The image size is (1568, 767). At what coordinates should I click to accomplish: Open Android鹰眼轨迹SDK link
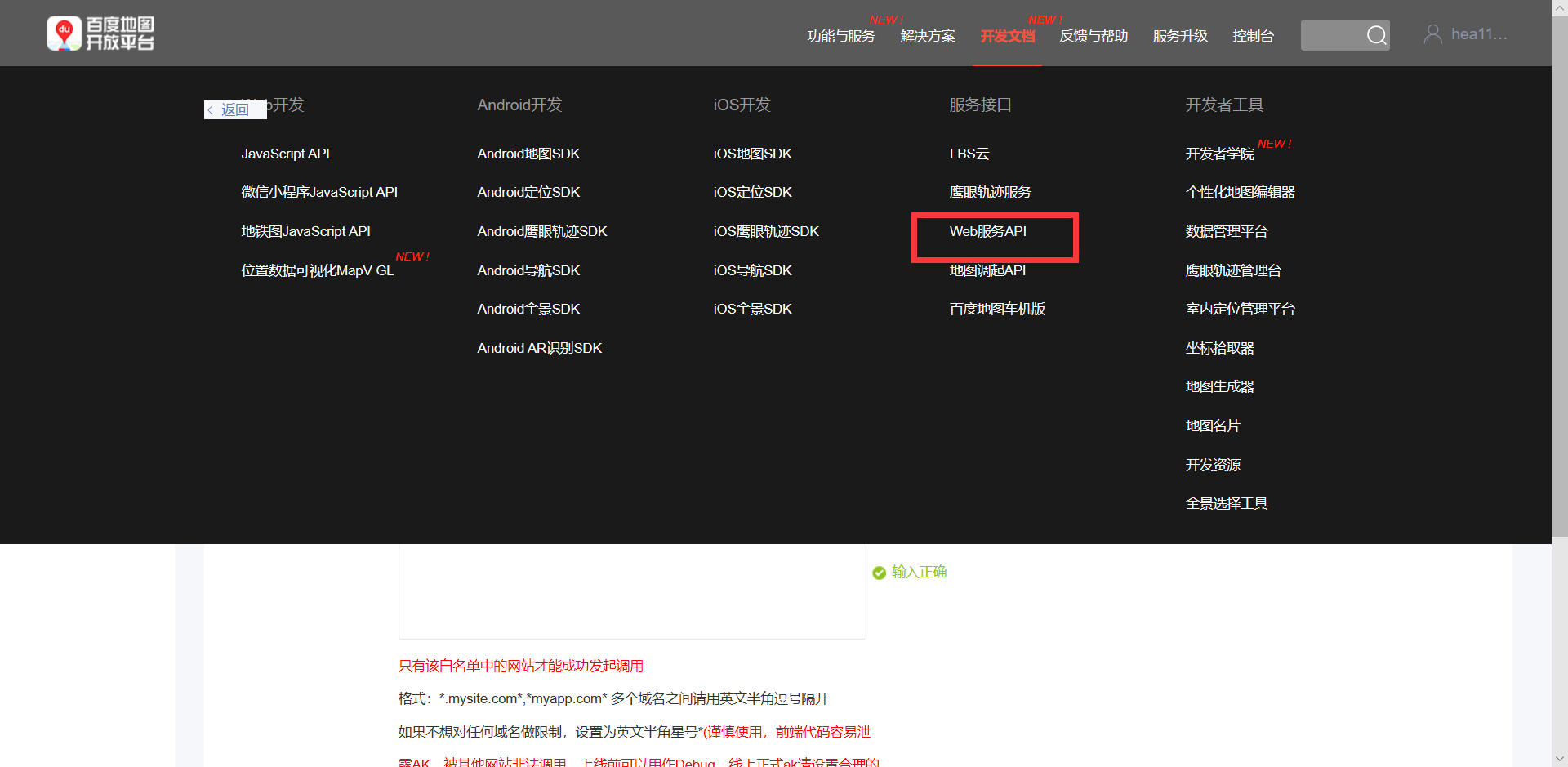[542, 231]
